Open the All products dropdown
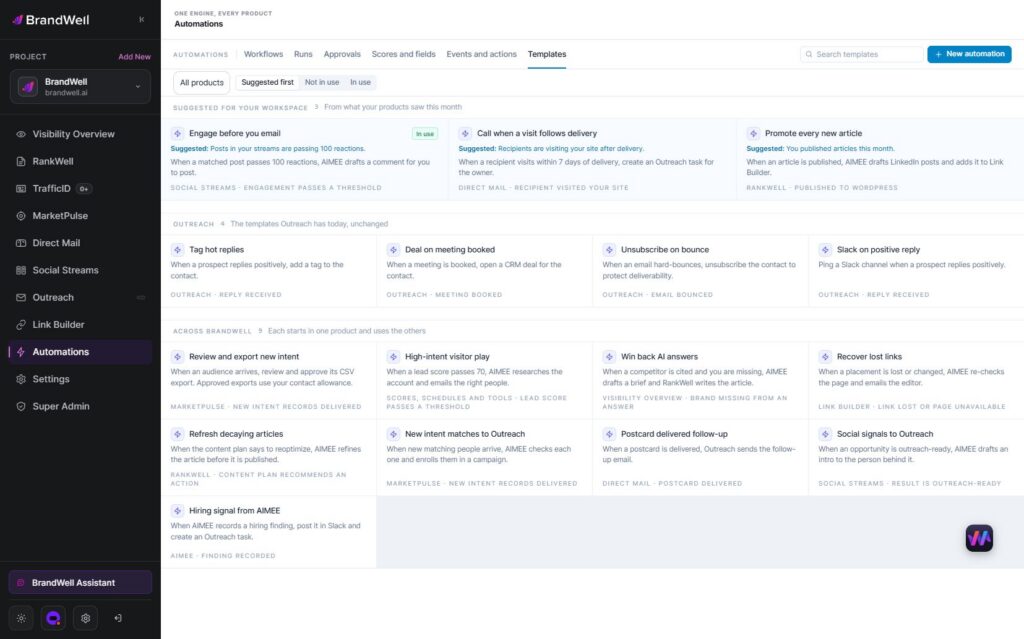 (202, 82)
